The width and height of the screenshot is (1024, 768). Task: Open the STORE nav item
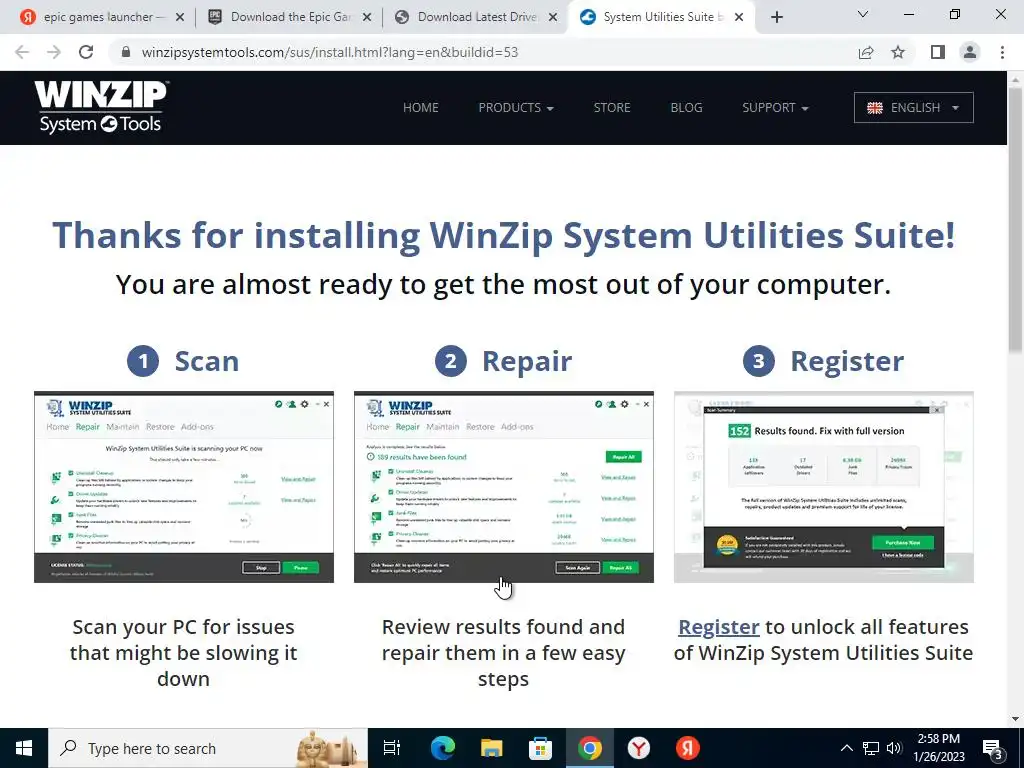coord(612,108)
